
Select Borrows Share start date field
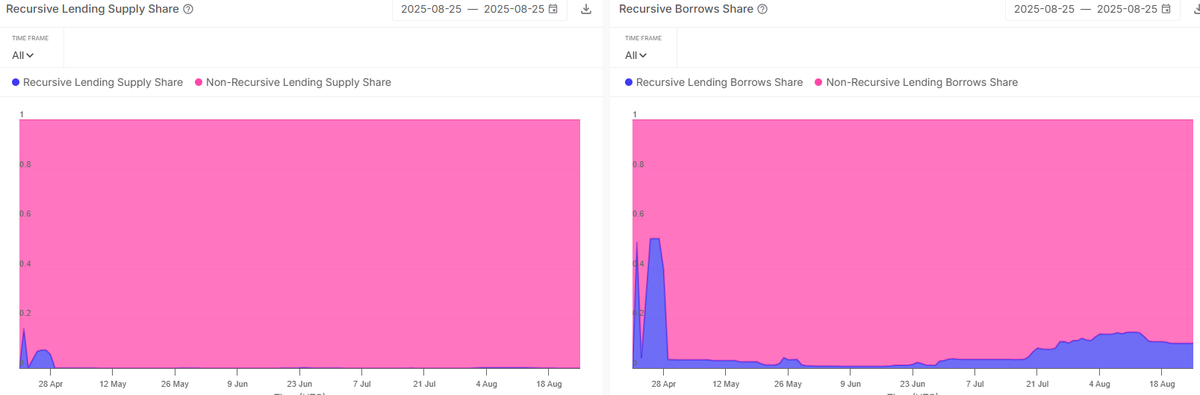[1044, 9]
